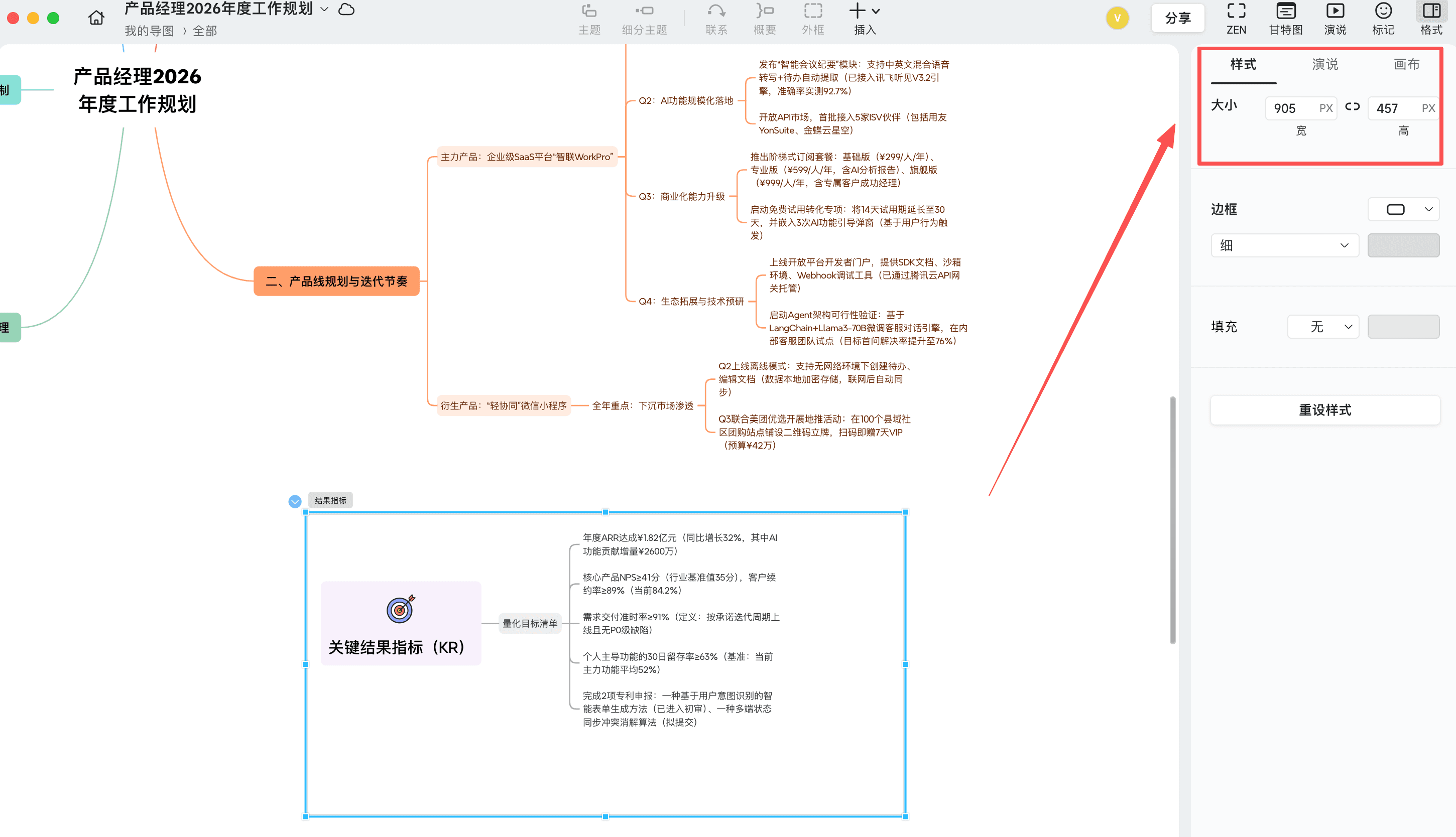Screen dimensions: 1456x837
Task: Click the 重设样式 reset style button
Action: (1324, 410)
